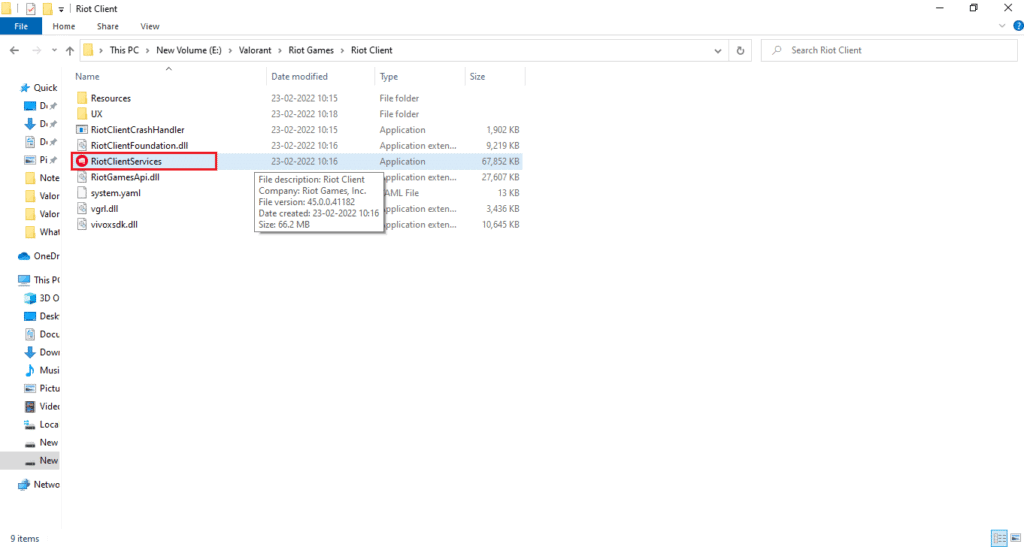Navigate to This PC breadcrumb
The image size is (1024, 547).
click(x=124, y=50)
